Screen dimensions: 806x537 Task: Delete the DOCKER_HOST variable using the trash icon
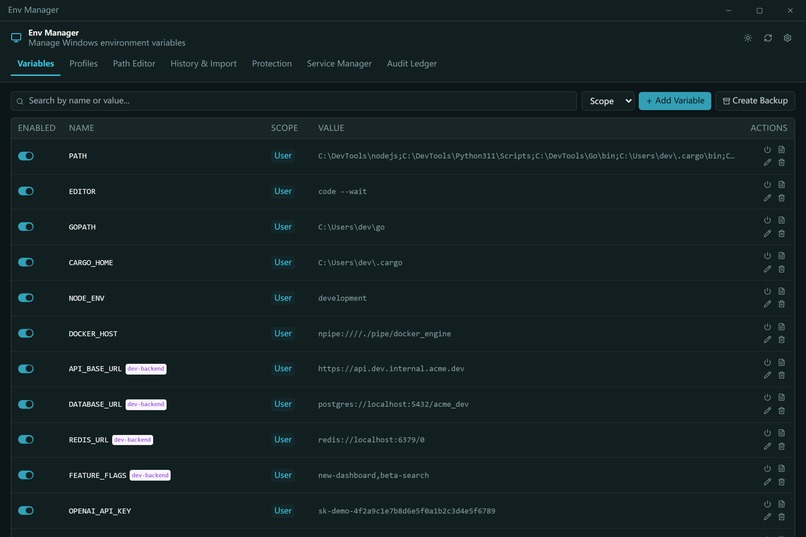(781, 340)
